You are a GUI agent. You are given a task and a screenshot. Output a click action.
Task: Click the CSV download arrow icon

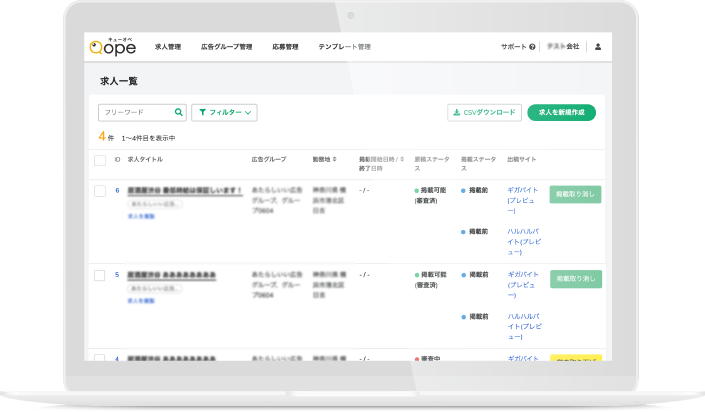coord(456,113)
